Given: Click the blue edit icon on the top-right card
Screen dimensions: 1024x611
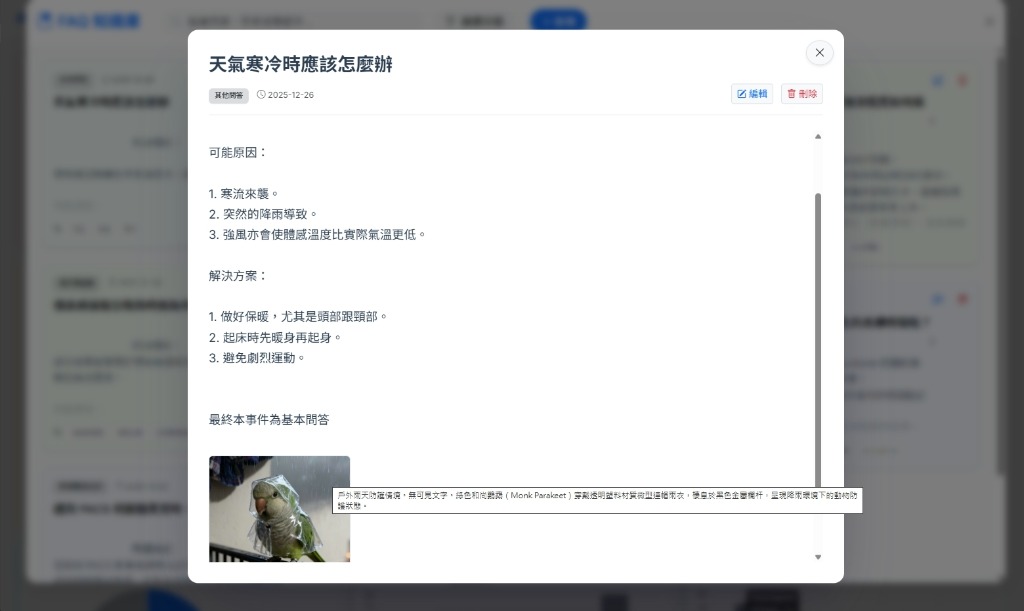Looking at the screenshot, I should [938, 80].
